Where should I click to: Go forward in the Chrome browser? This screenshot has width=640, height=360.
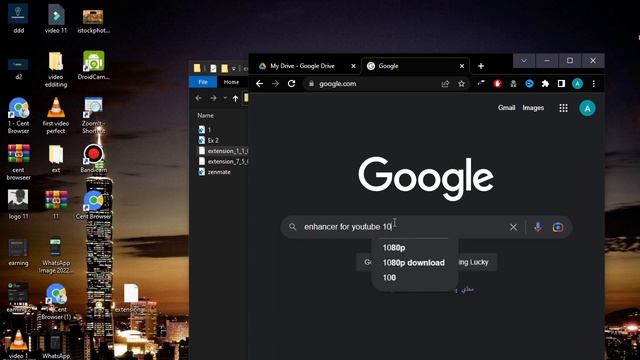(x=276, y=84)
